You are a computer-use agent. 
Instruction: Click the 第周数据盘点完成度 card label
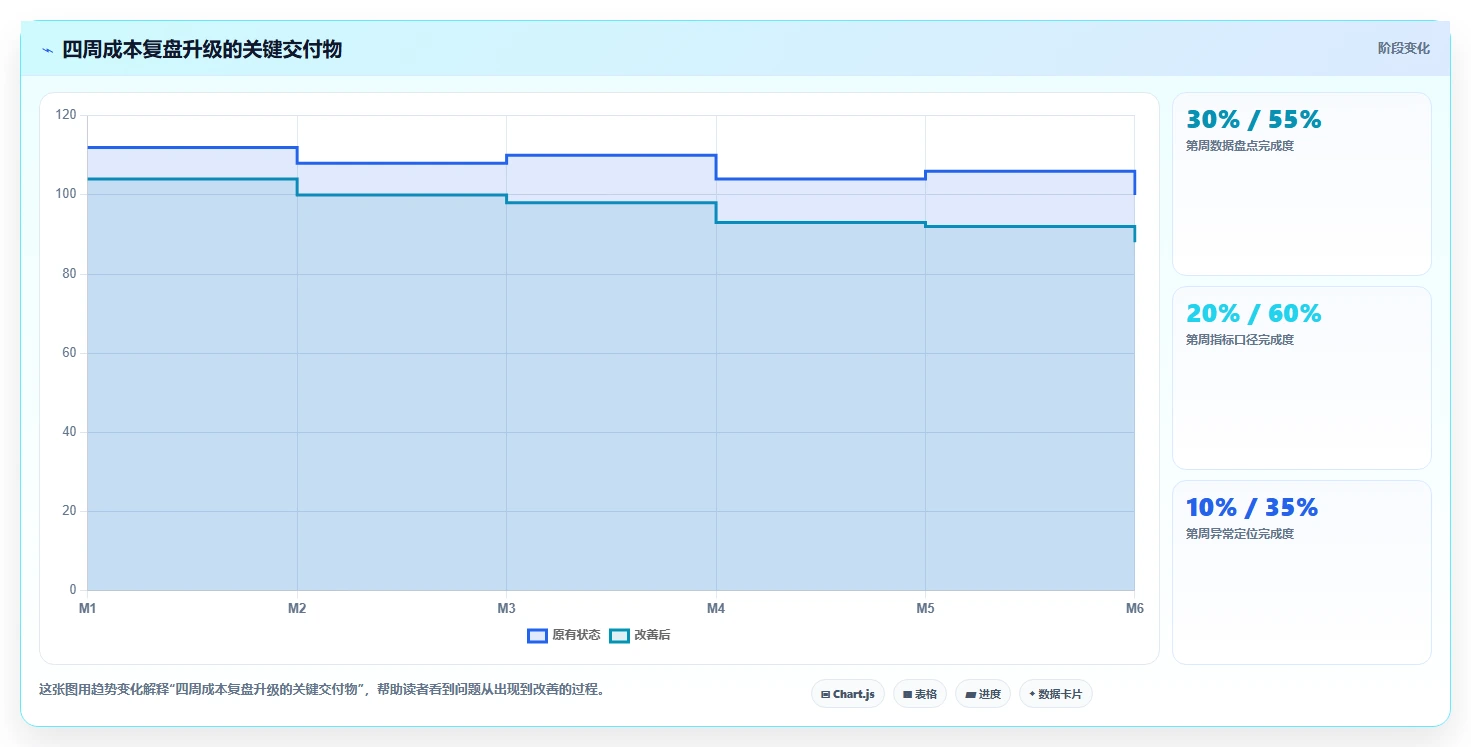(x=1240, y=146)
